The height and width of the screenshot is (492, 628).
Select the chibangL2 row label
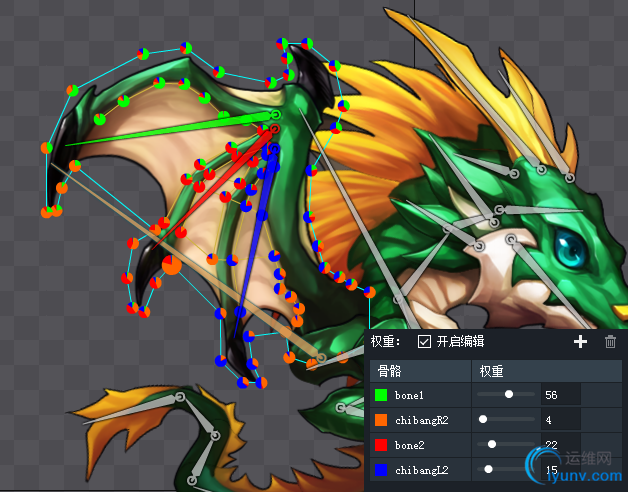click(422, 470)
